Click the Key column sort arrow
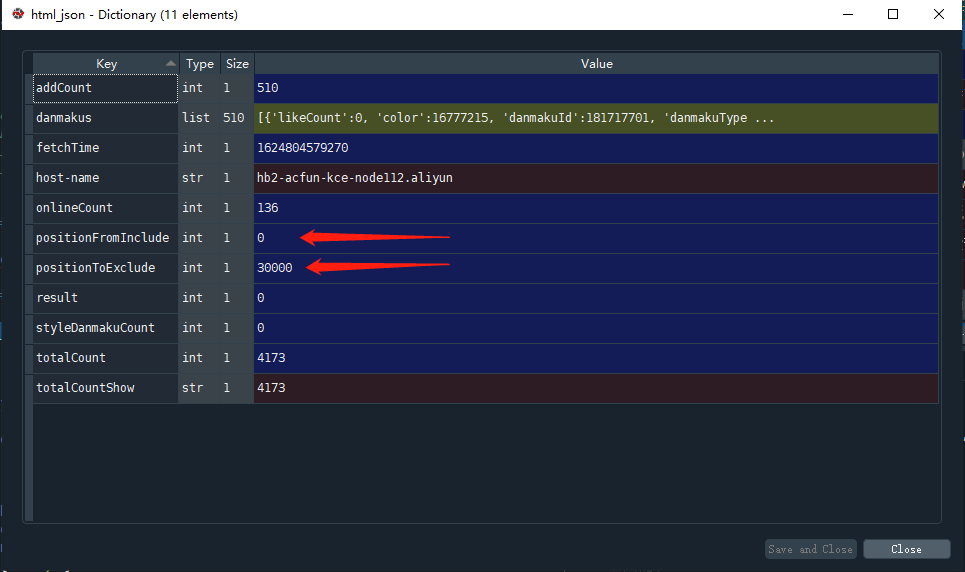 pyautogui.click(x=170, y=63)
